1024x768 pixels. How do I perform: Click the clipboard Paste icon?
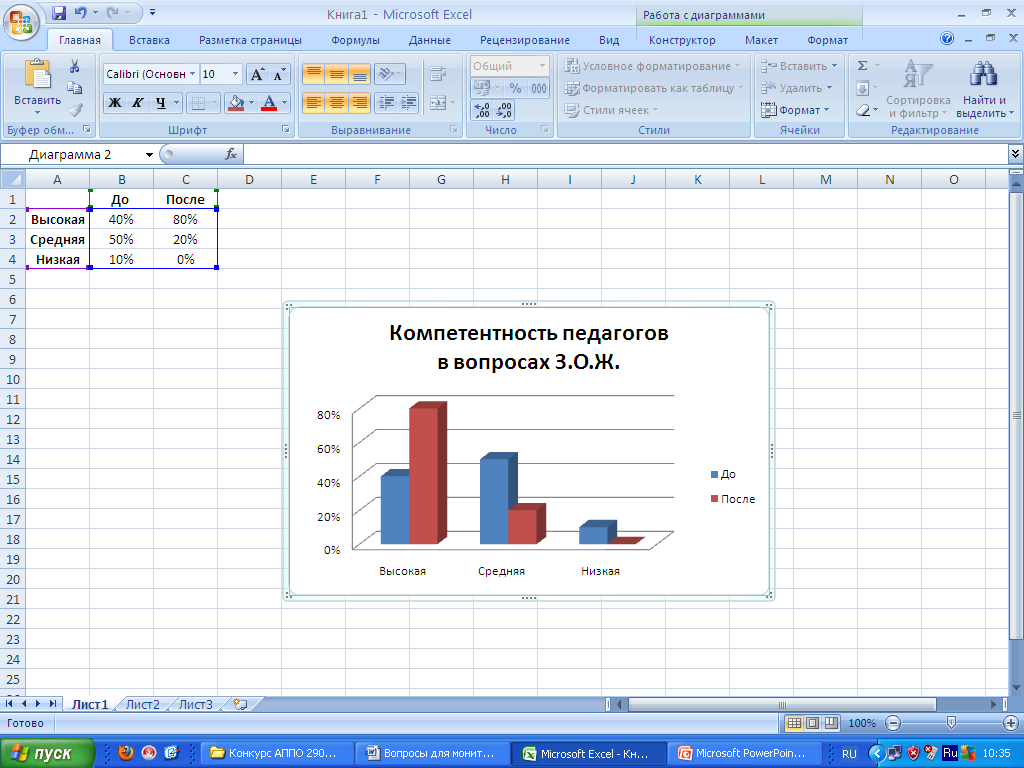37,74
